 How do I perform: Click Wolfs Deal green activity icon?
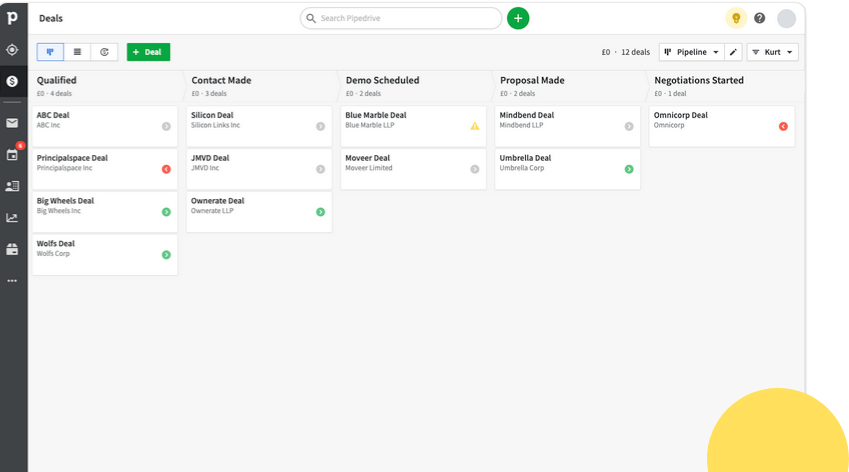[x=166, y=254]
